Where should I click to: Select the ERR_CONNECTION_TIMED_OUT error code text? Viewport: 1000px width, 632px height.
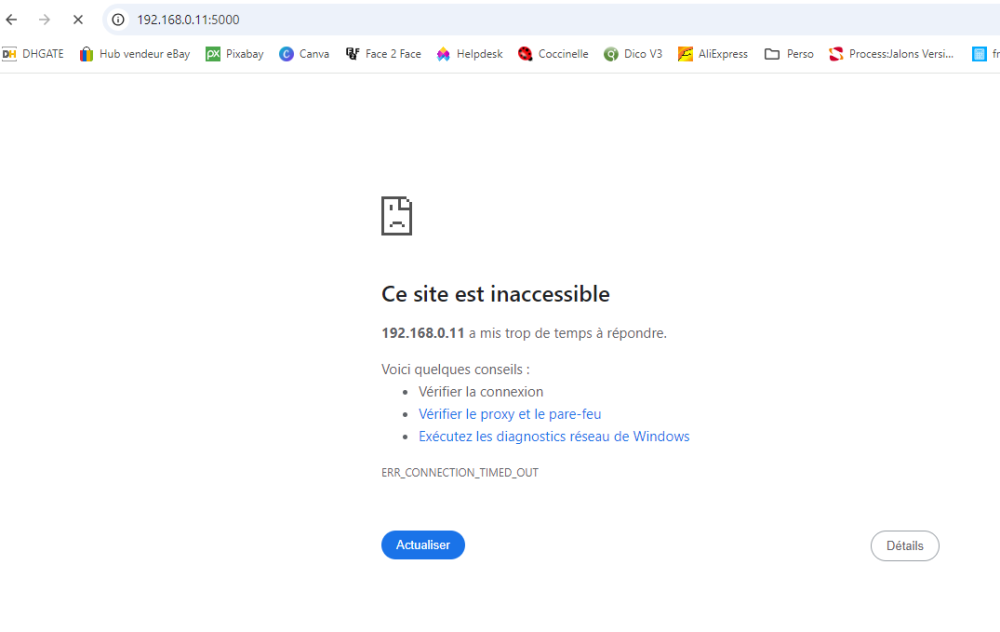pyautogui.click(x=460, y=473)
